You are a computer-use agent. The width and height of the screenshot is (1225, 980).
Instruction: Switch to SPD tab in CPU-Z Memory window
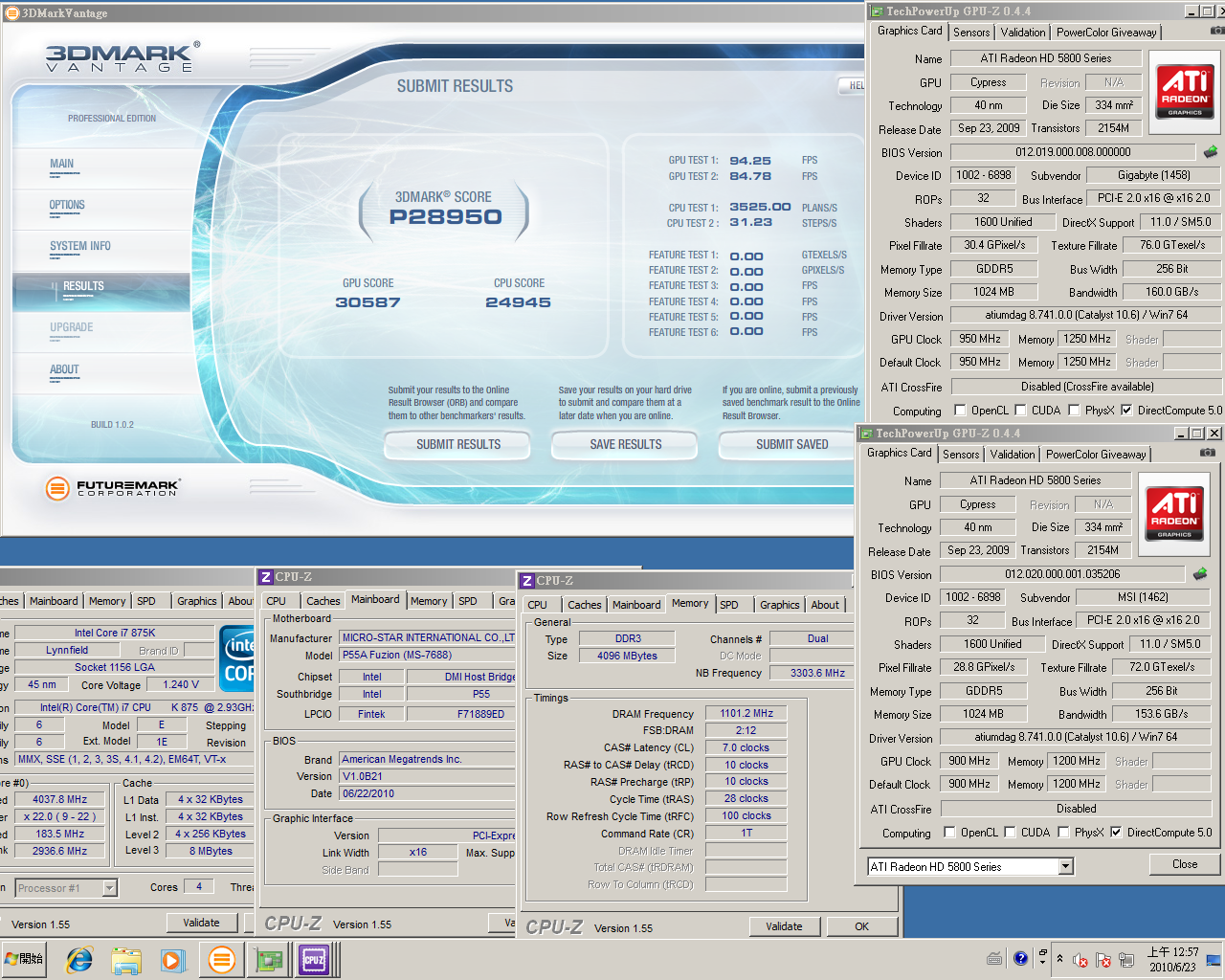point(729,605)
